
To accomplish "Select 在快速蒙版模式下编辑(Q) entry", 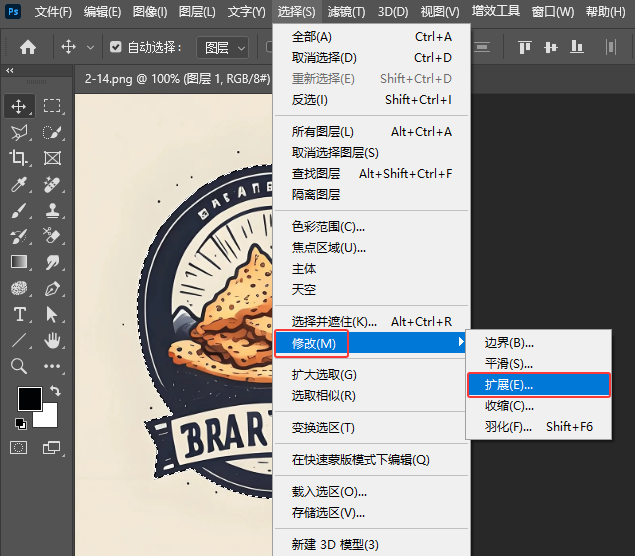I will (372, 460).
